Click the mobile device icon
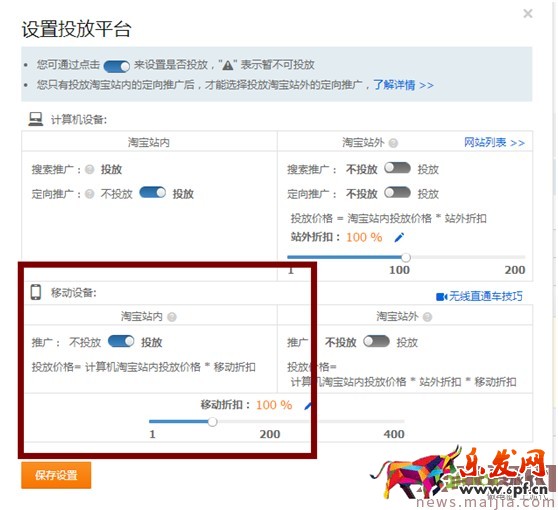Screen dimensions: 558x510 click(x=36, y=292)
